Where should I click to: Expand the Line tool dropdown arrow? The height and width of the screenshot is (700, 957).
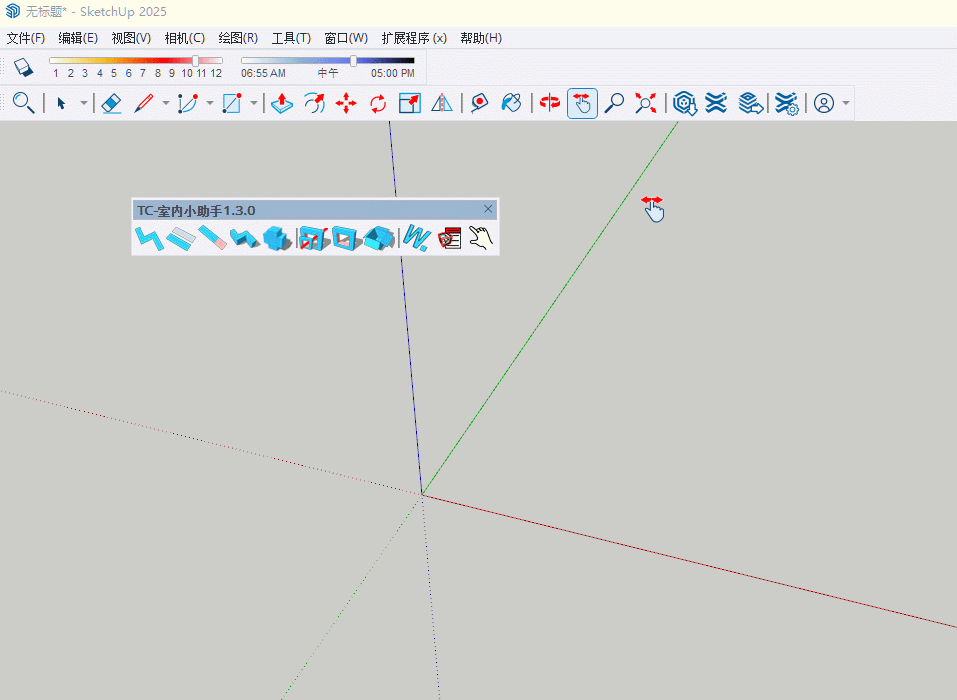[165, 103]
